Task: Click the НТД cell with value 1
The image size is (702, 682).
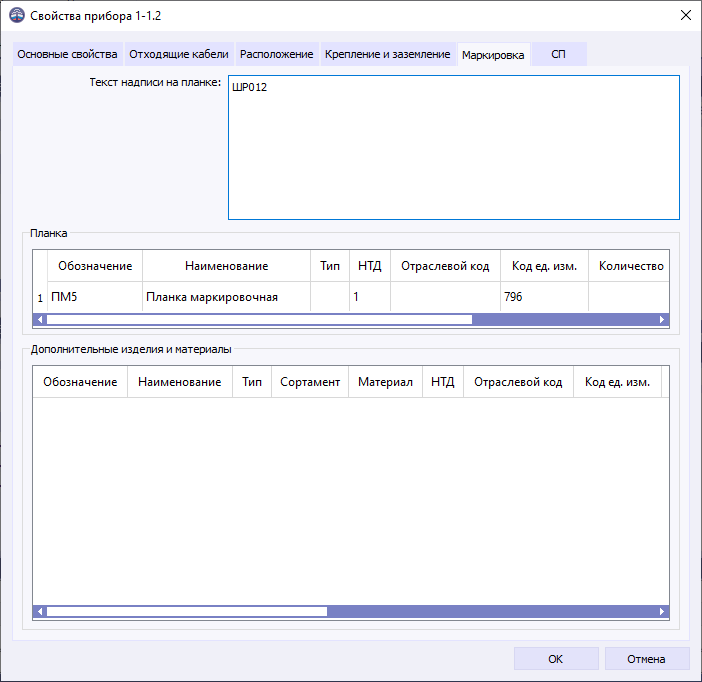Action: point(370,296)
